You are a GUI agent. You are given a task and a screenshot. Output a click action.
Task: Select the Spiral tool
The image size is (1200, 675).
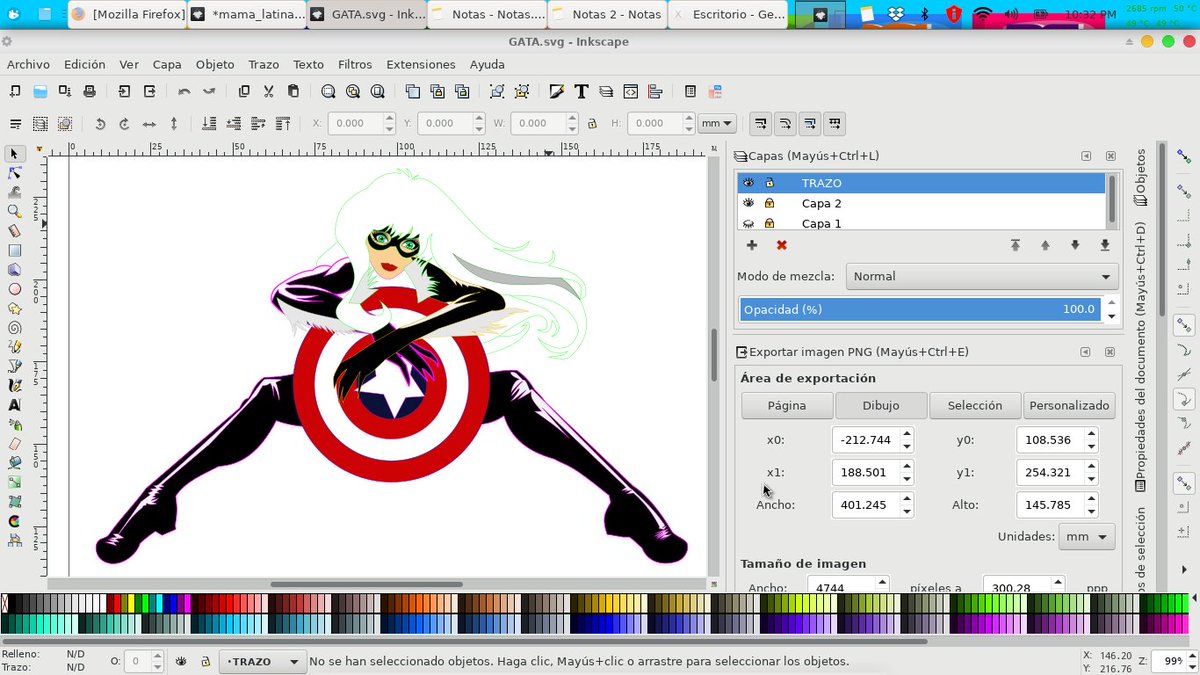click(x=15, y=328)
